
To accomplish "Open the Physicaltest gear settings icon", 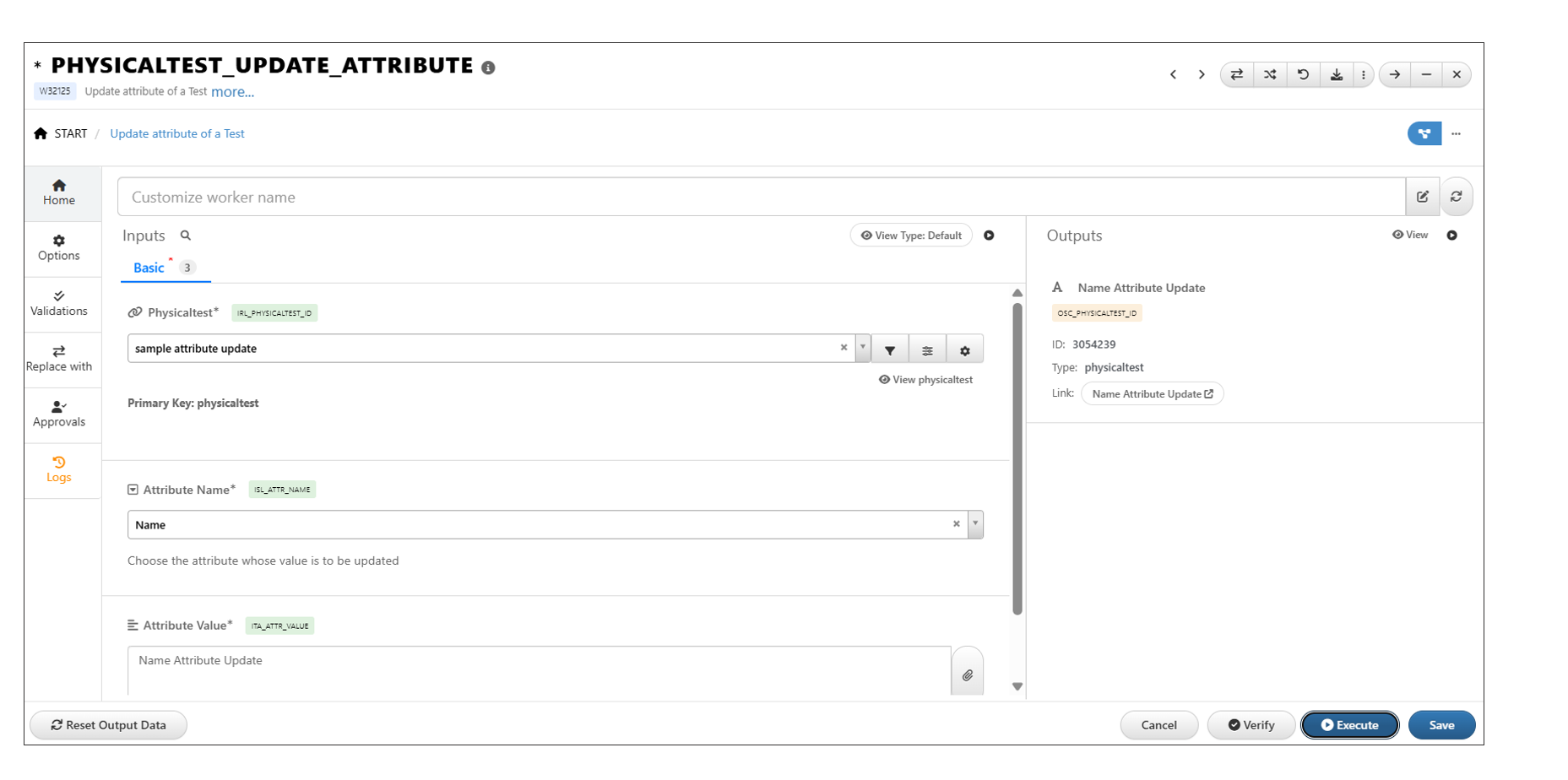I will [x=964, y=349].
